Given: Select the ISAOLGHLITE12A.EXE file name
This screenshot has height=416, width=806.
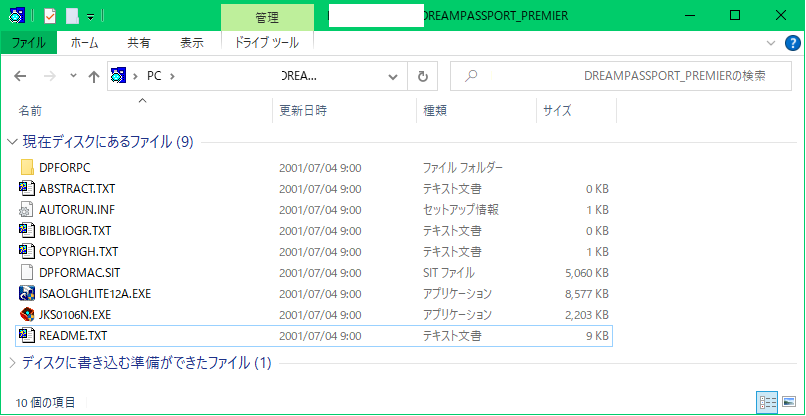Looking at the screenshot, I should tap(95, 294).
